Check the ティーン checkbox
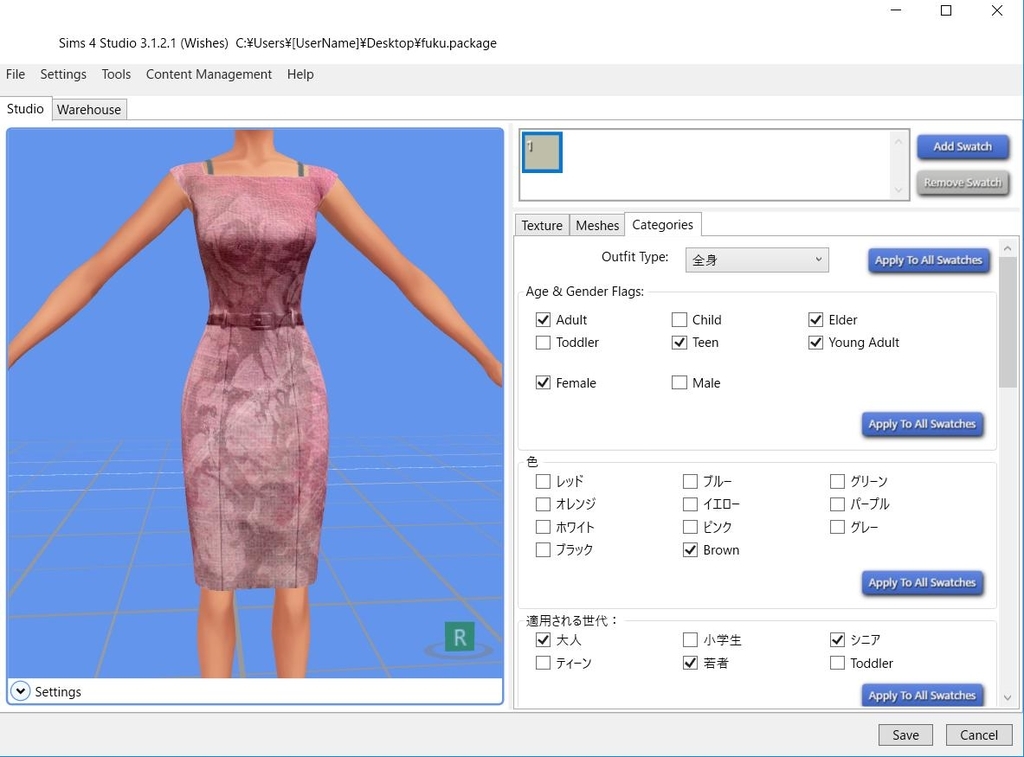This screenshot has width=1024, height=757. point(543,663)
